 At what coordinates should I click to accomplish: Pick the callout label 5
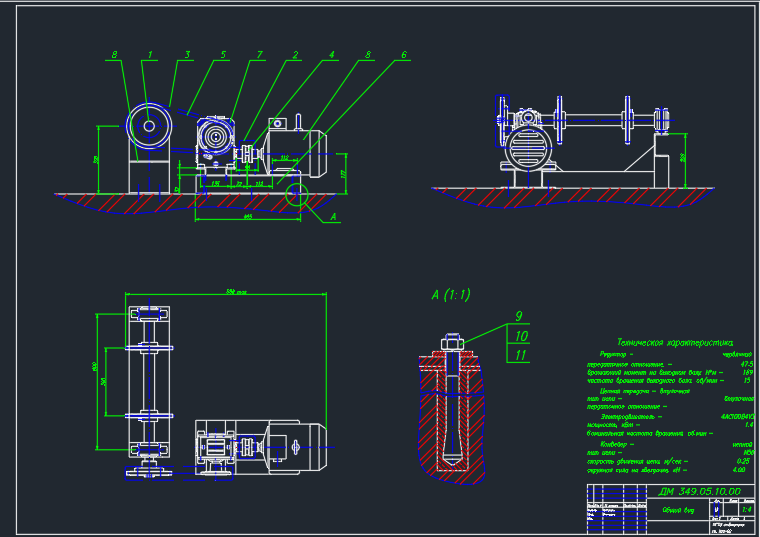click(x=223, y=54)
